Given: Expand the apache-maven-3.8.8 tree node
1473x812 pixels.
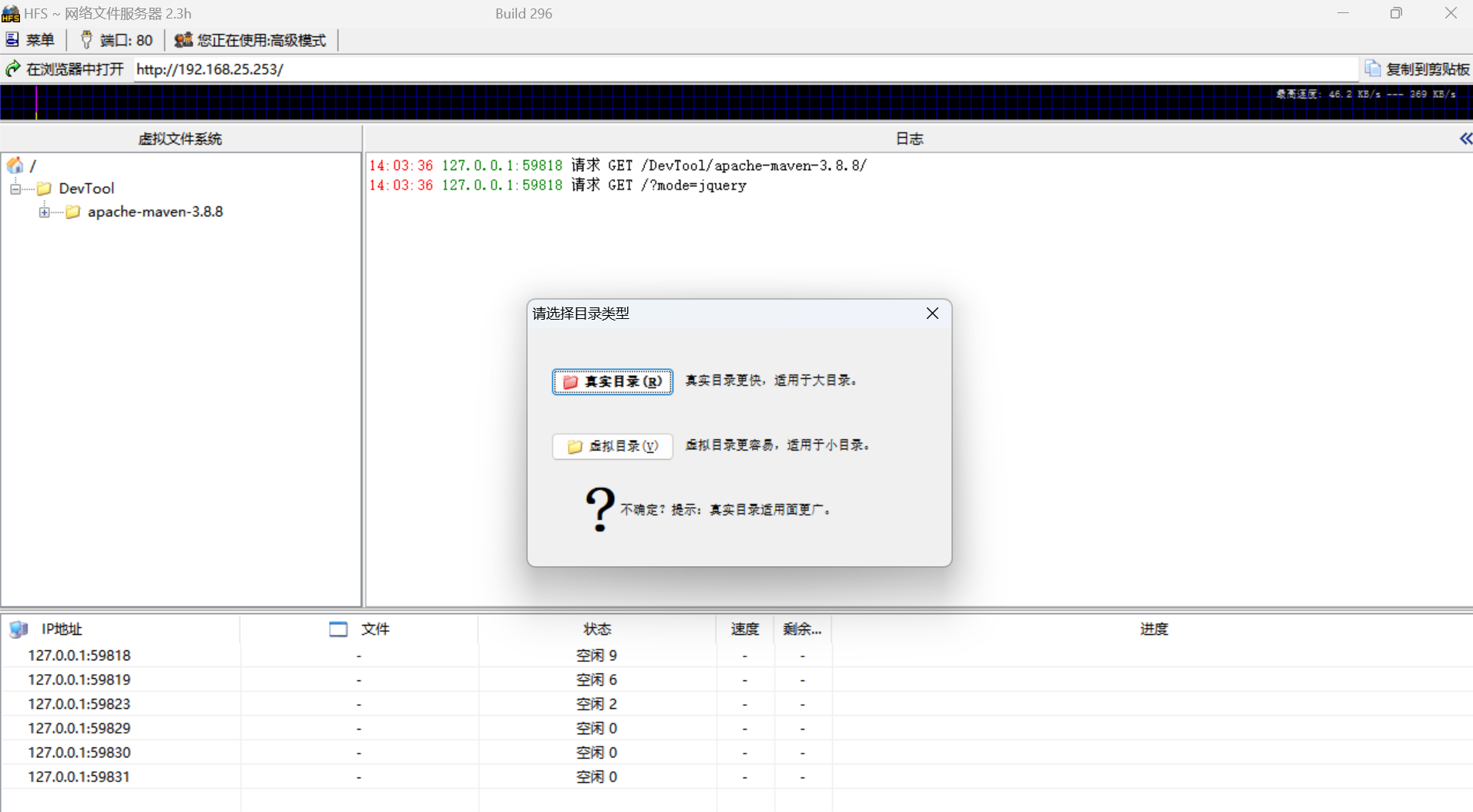Looking at the screenshot, I should [45, 212].
